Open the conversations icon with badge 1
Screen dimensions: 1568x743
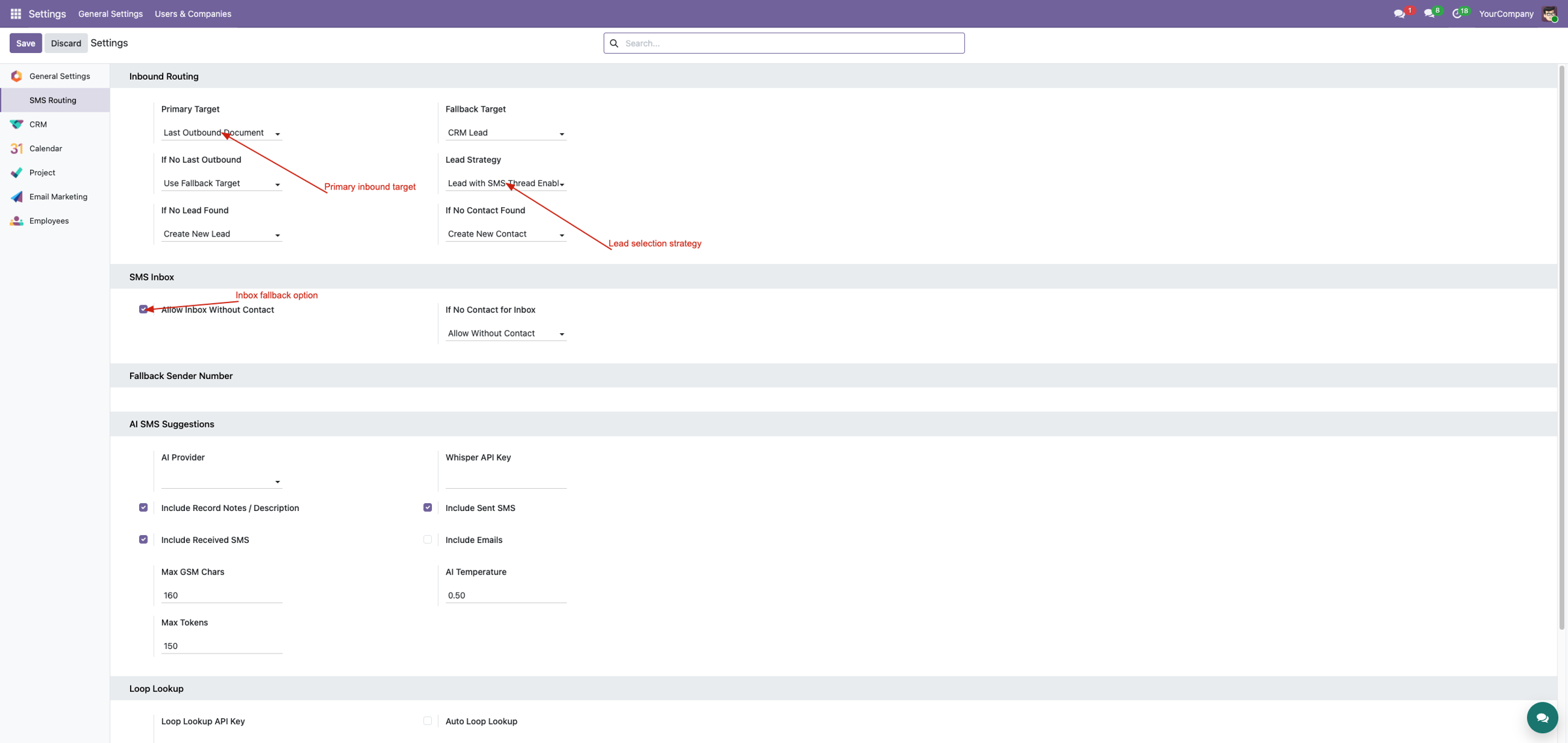pos(1399,14)
